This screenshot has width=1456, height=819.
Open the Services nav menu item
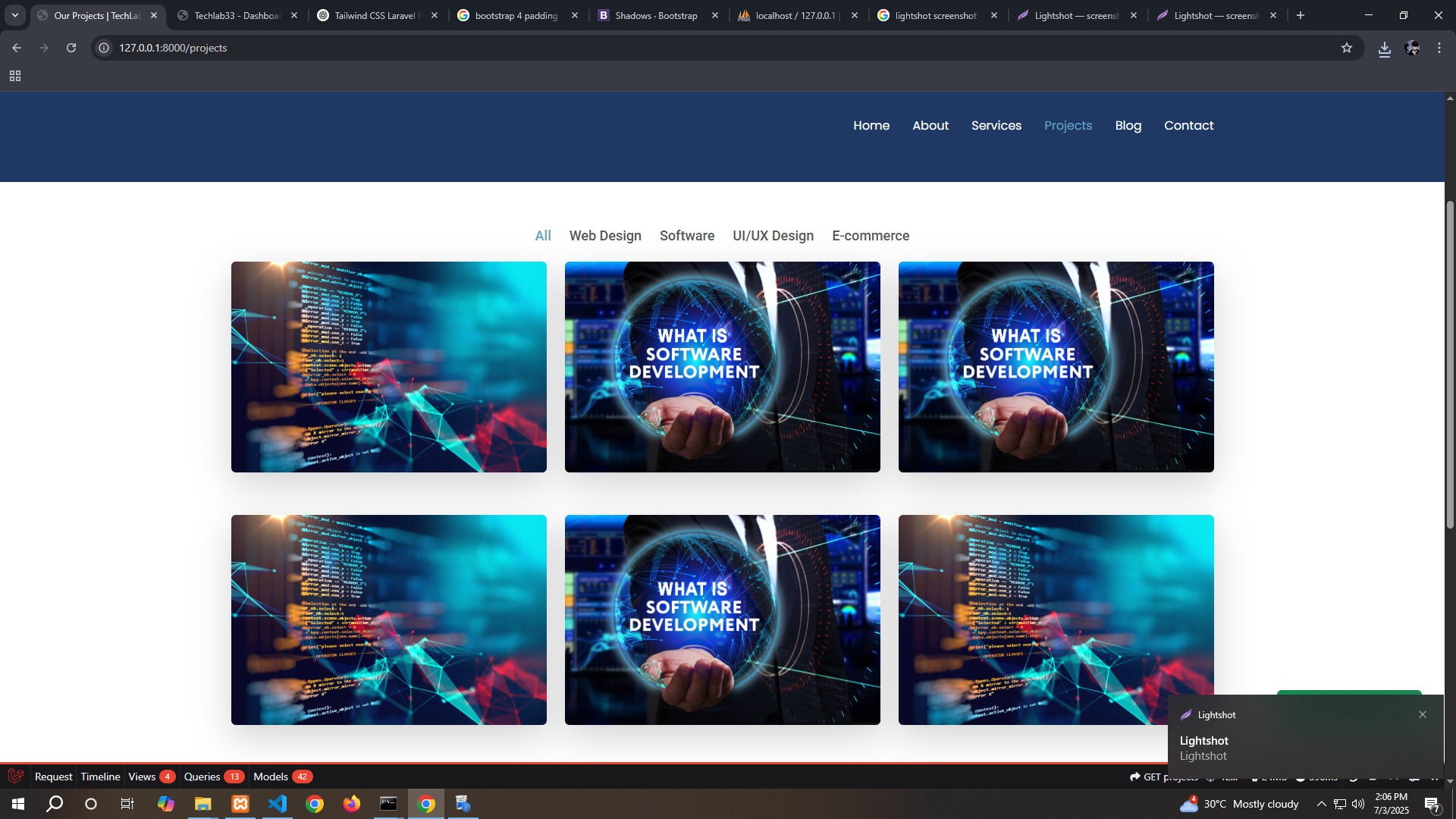click(996, 126)
